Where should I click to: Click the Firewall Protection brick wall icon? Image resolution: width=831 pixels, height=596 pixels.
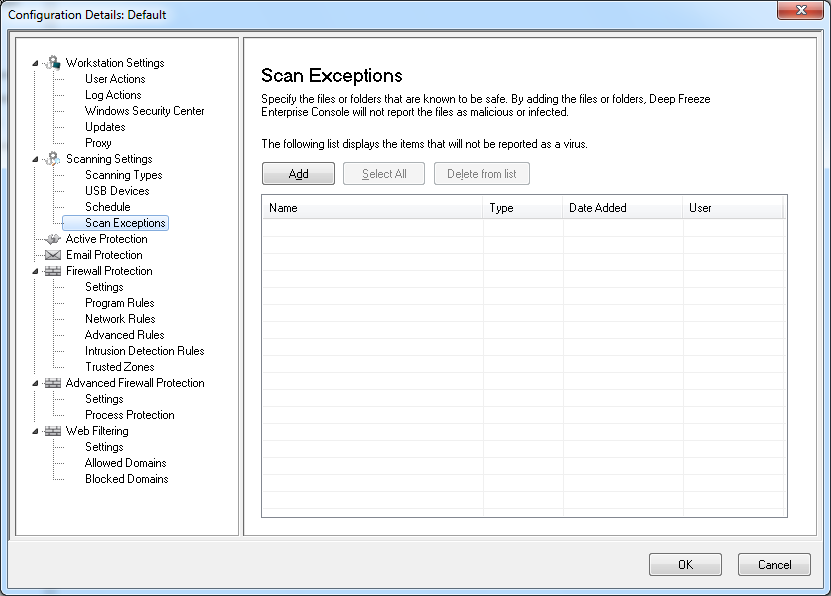53,271
